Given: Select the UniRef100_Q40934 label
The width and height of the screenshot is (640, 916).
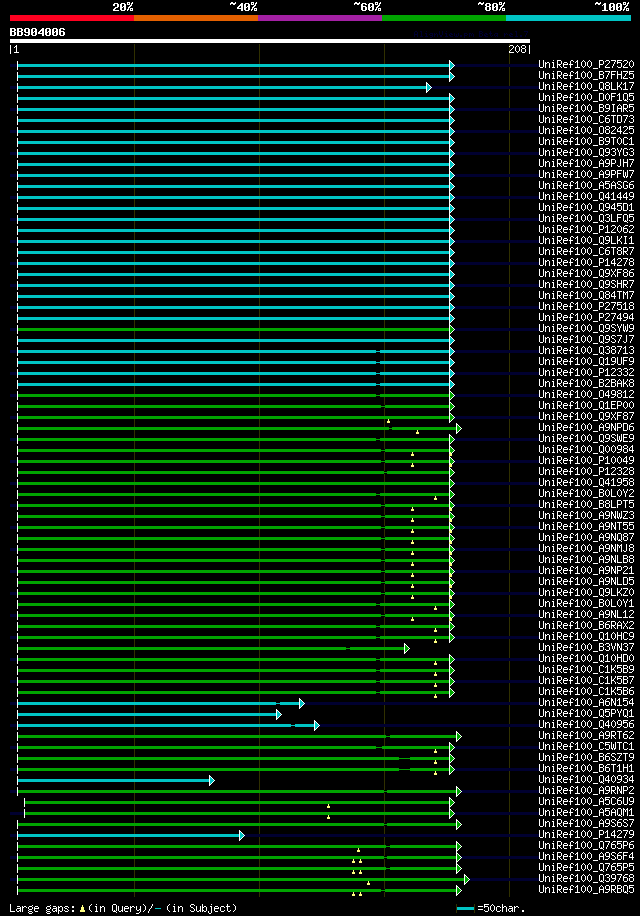Looking at the screenshot, I should 586,779.
